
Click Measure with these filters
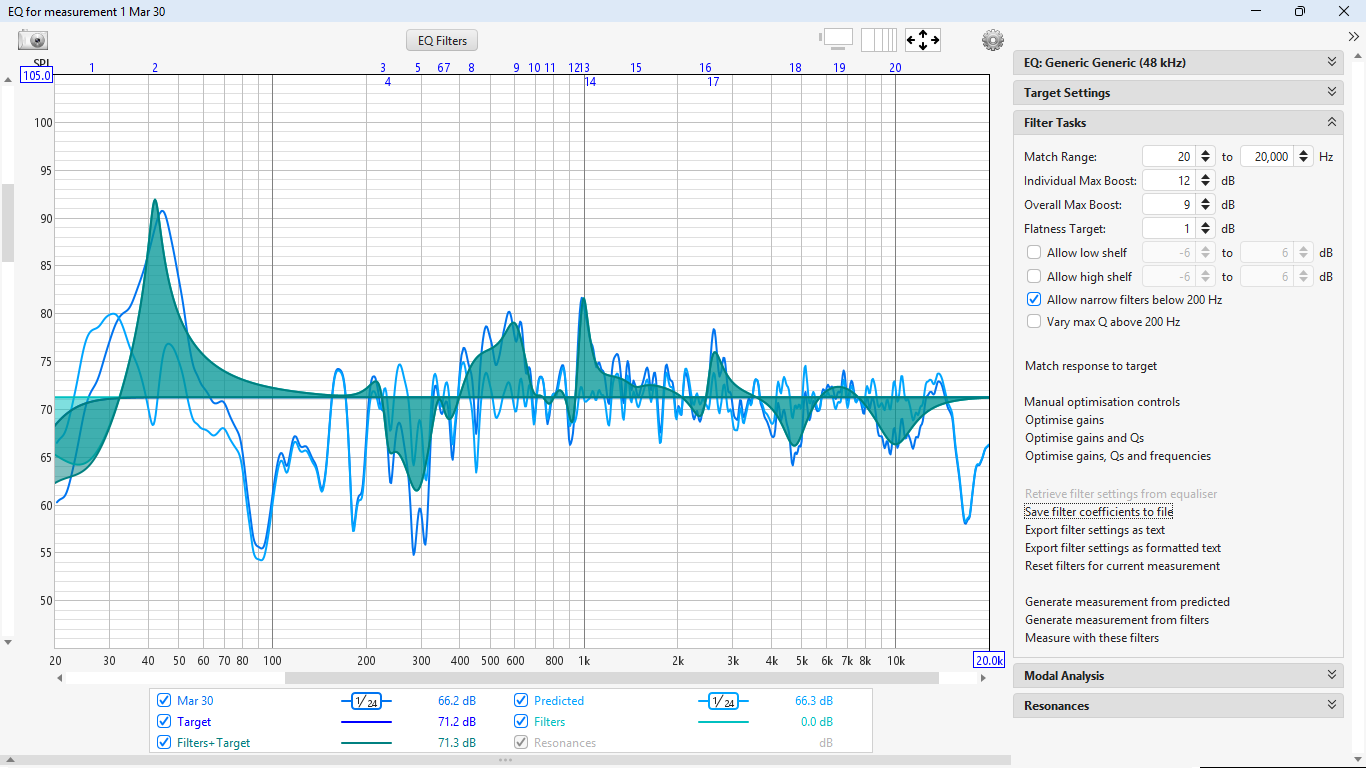(1092, 638)
